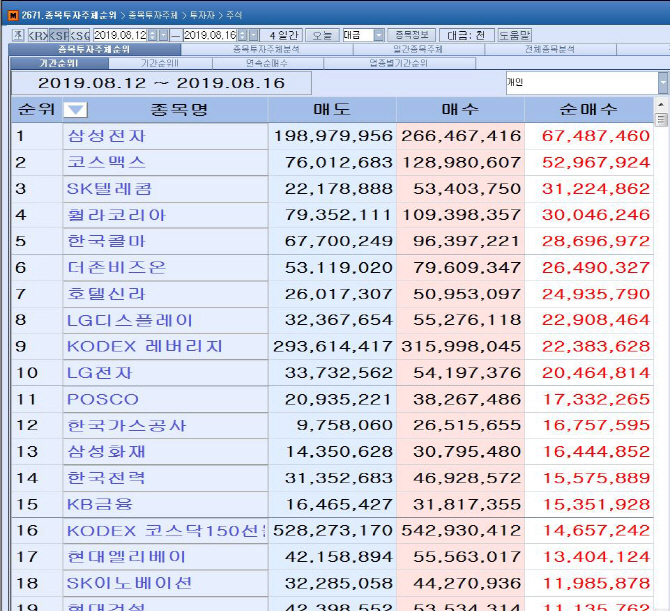Click net-buy value 31,224,862
This screenshot has width=670, height=611.
[596, 189]
